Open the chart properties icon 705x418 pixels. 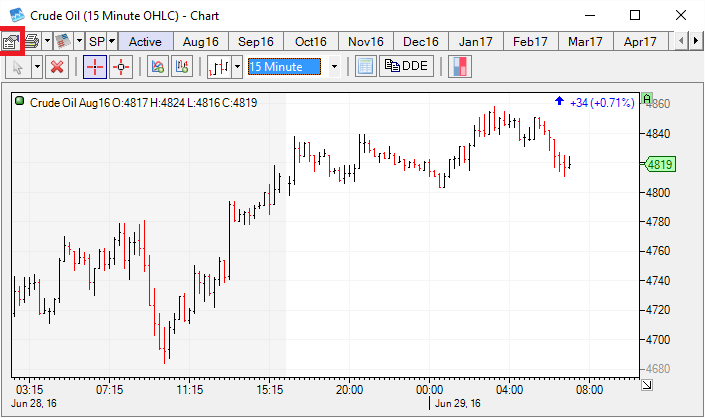coord(11,41)
